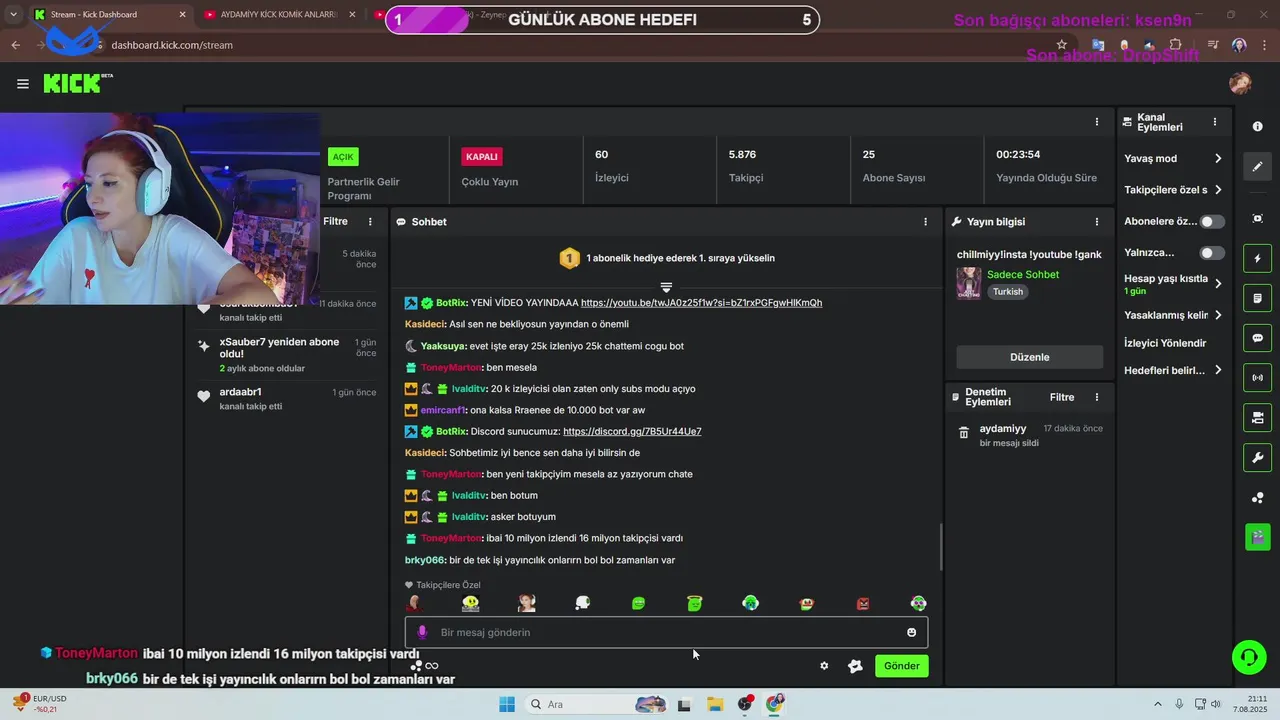
Task: Click the Bir mesaj gönderin input field
Action: [666, 632]
